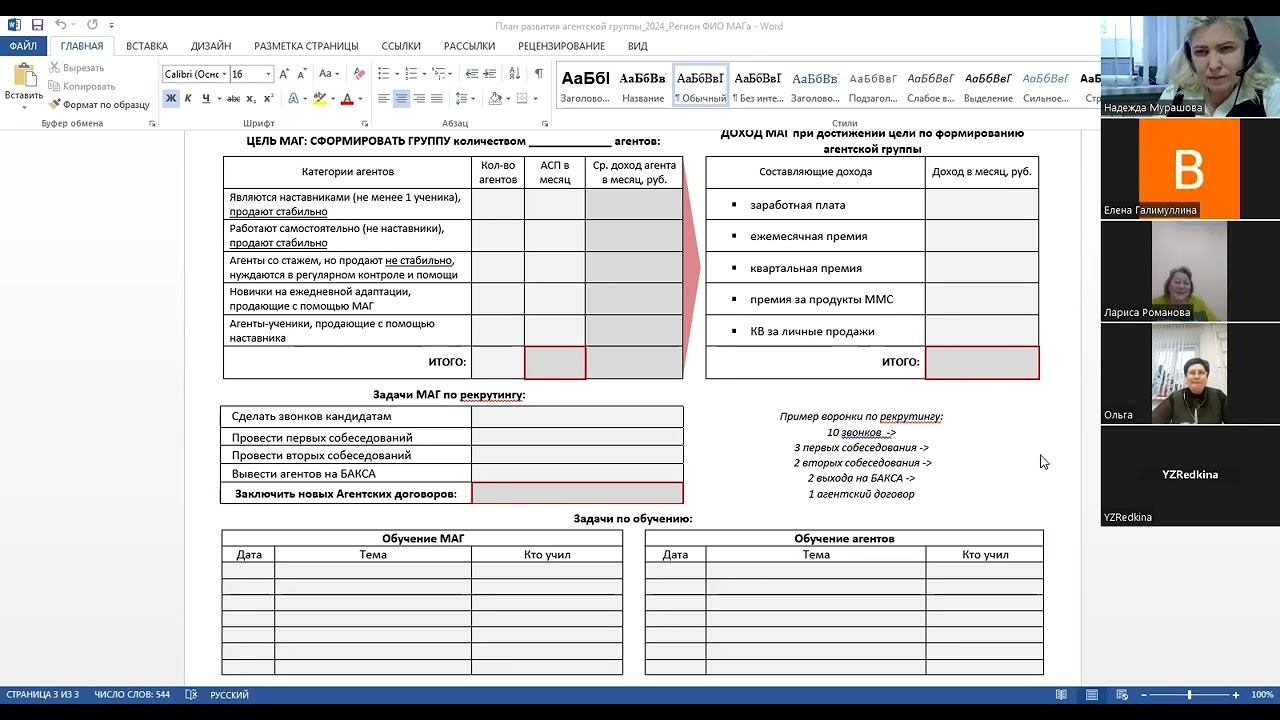Apply the Название style

[642, 86]
